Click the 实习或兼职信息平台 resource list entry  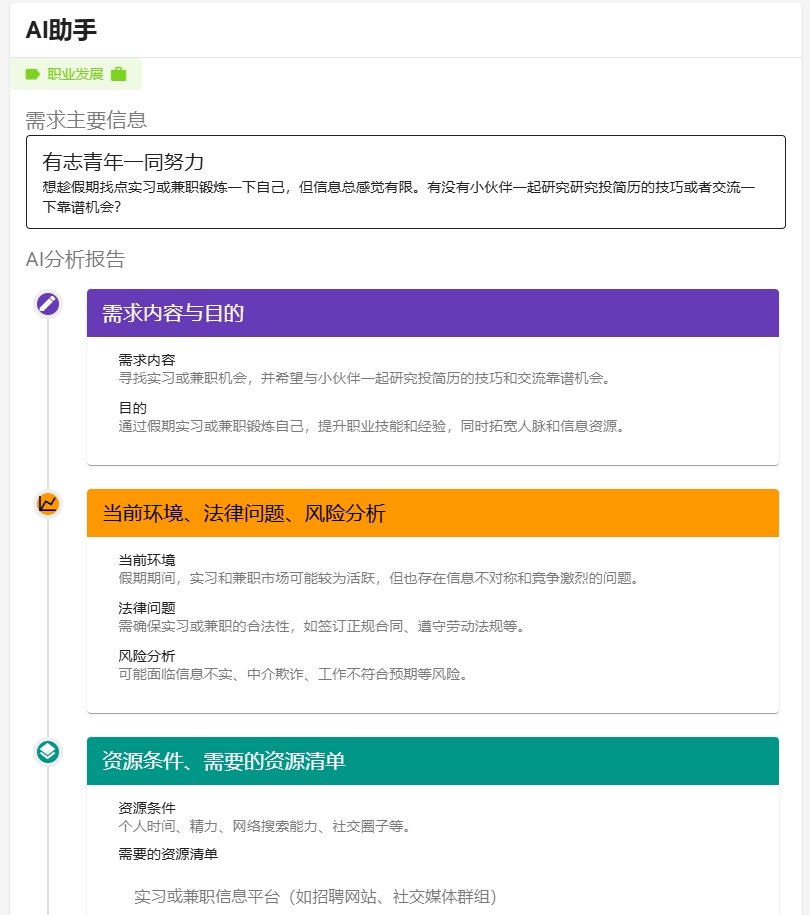(315, 896)
